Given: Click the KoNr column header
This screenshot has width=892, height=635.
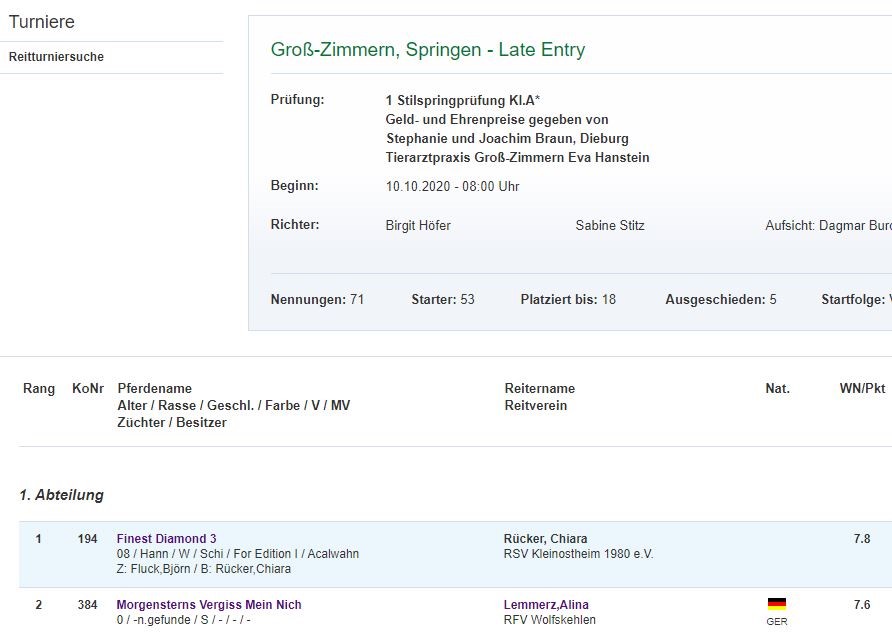Looking at the screenshot, I should [x=88, y=389].
